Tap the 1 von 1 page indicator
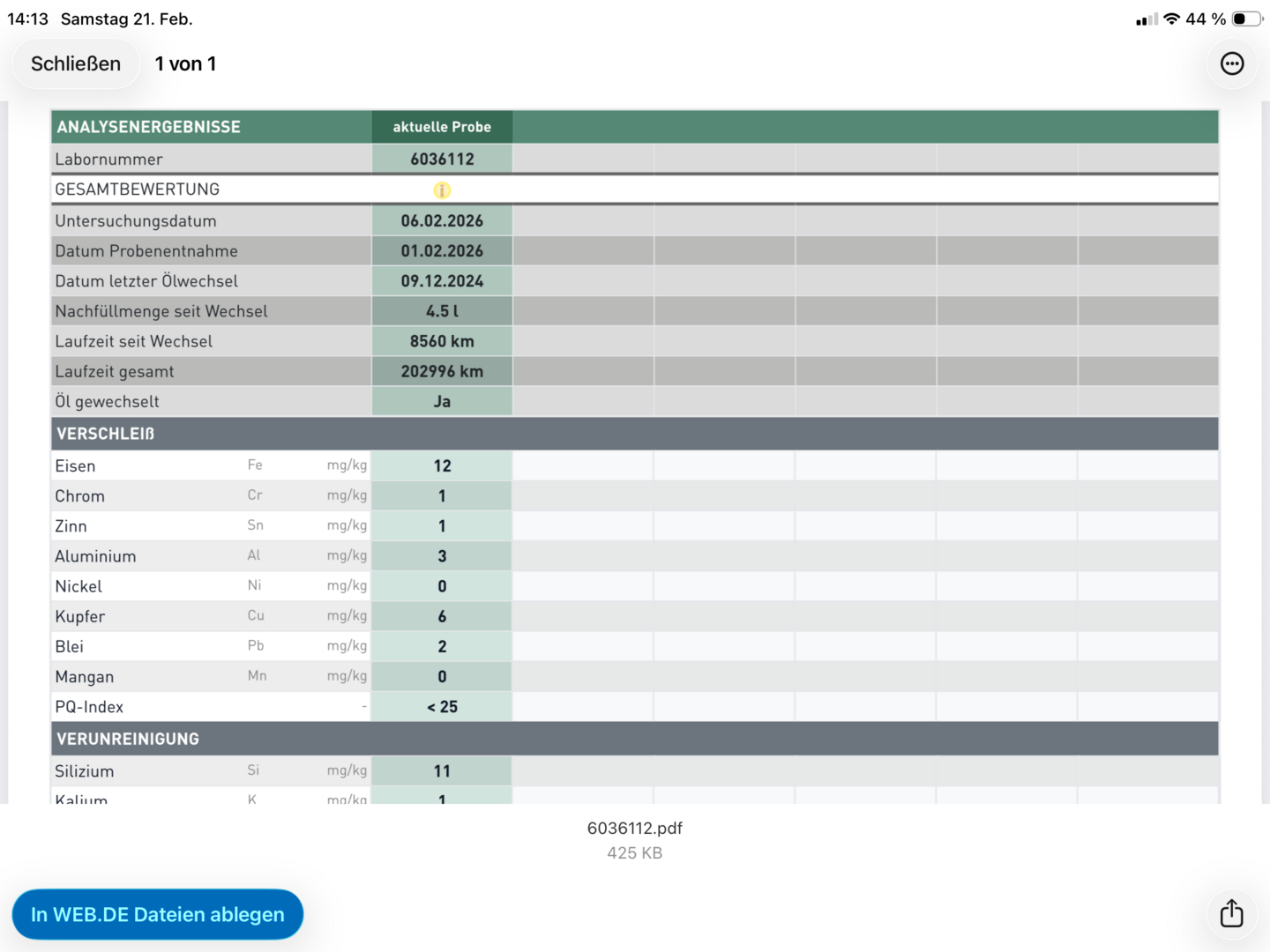Screen dimensions: 1270x952 pyautogui.click(x=185, y=64)
